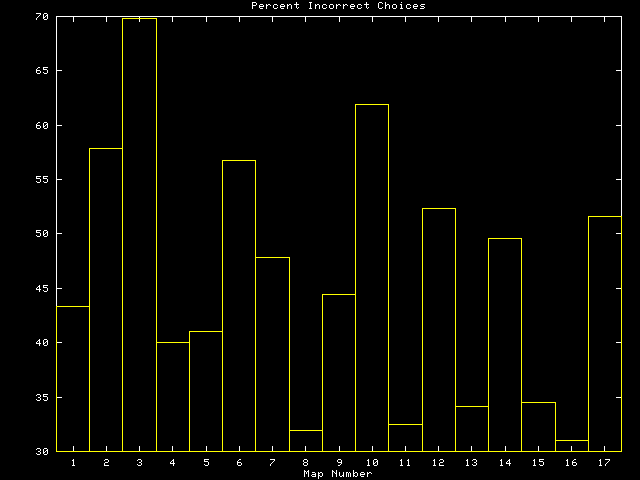Click the x-axis label 9

pos(339,462)
